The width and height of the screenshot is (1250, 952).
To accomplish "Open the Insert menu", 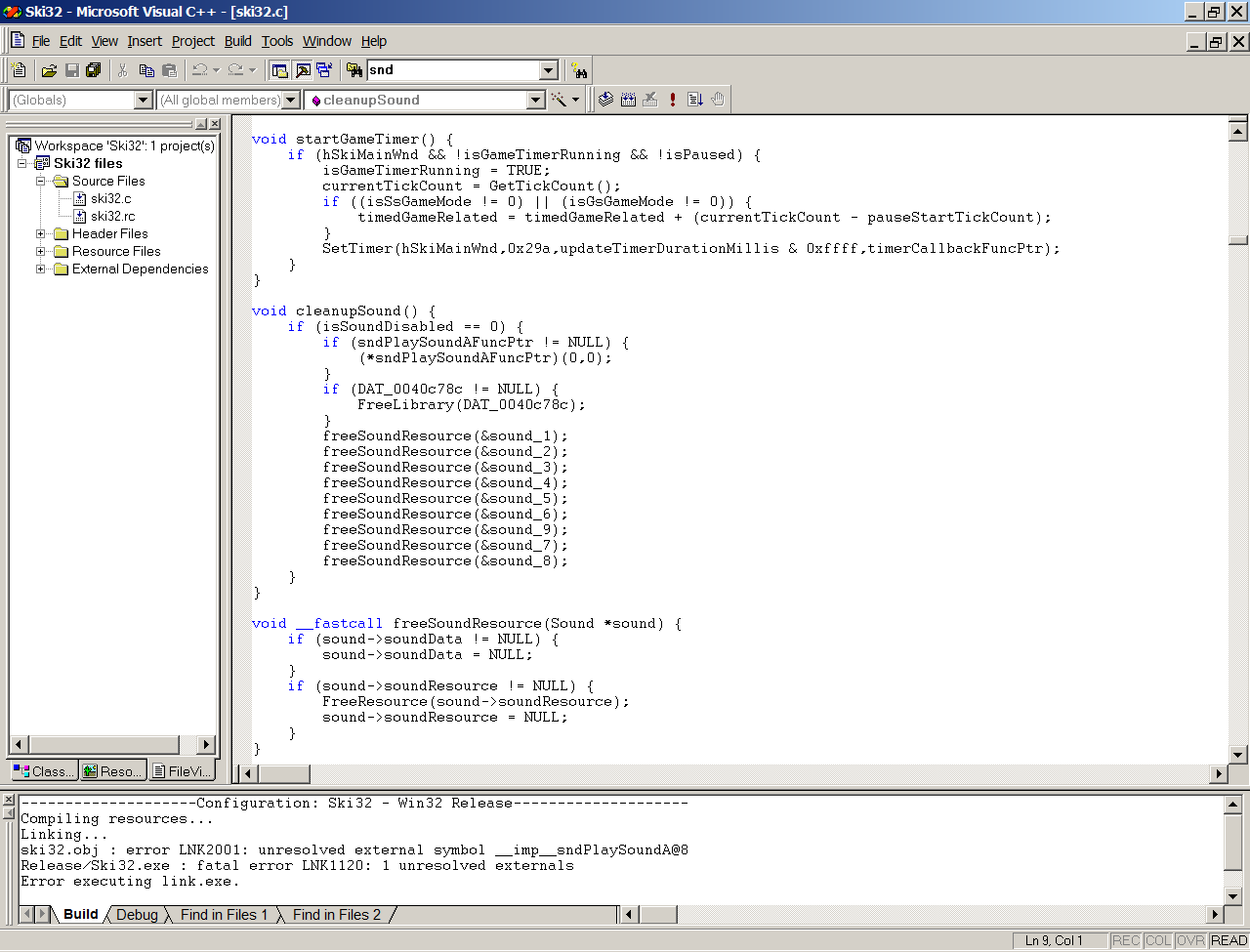I will (x=145, y=41).
